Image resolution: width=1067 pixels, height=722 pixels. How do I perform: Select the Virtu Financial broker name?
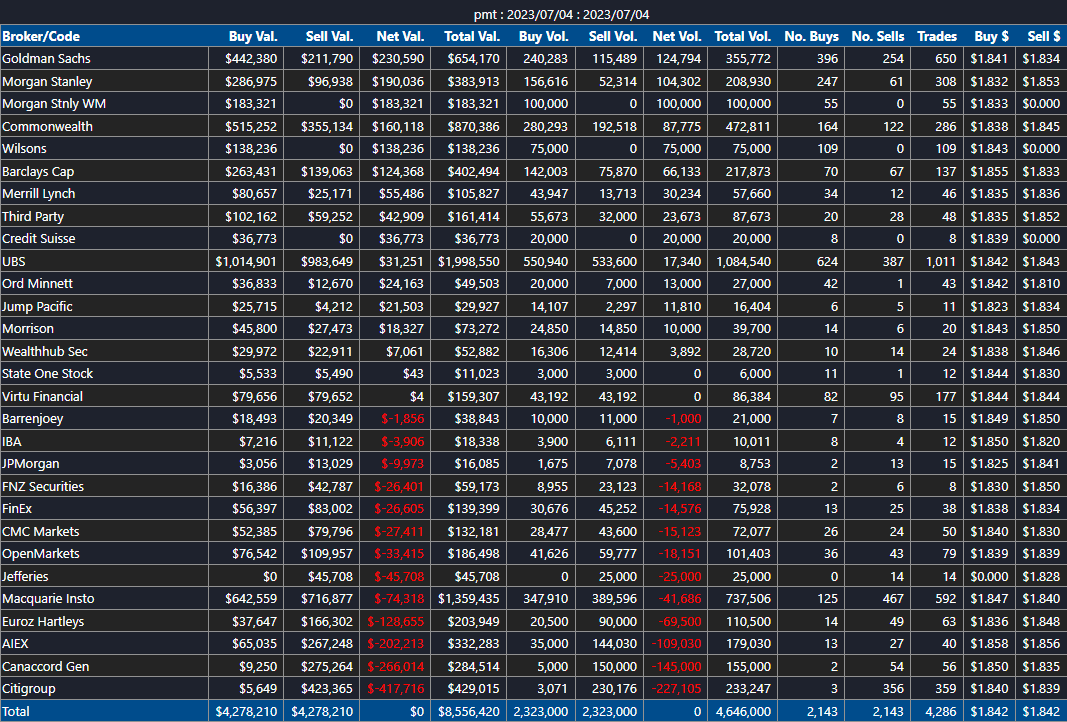[42, 396]
